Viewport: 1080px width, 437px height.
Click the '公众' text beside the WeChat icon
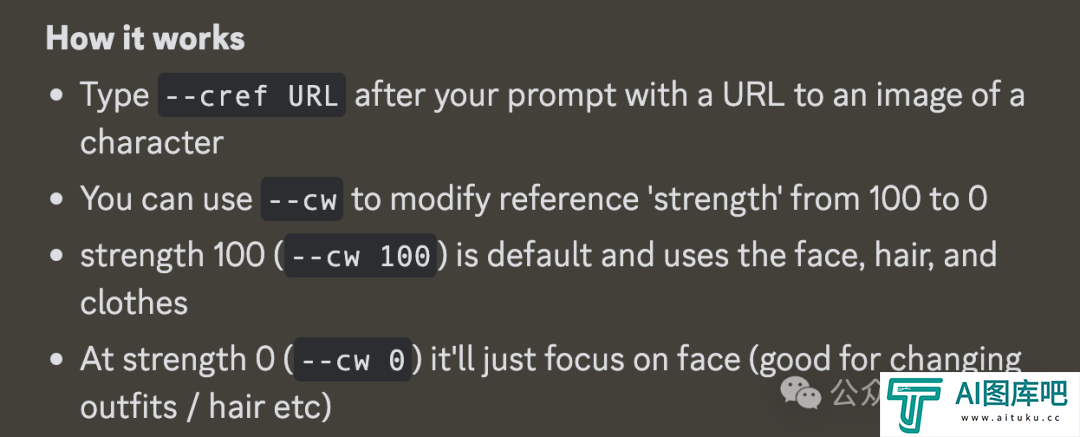point(855,393)
